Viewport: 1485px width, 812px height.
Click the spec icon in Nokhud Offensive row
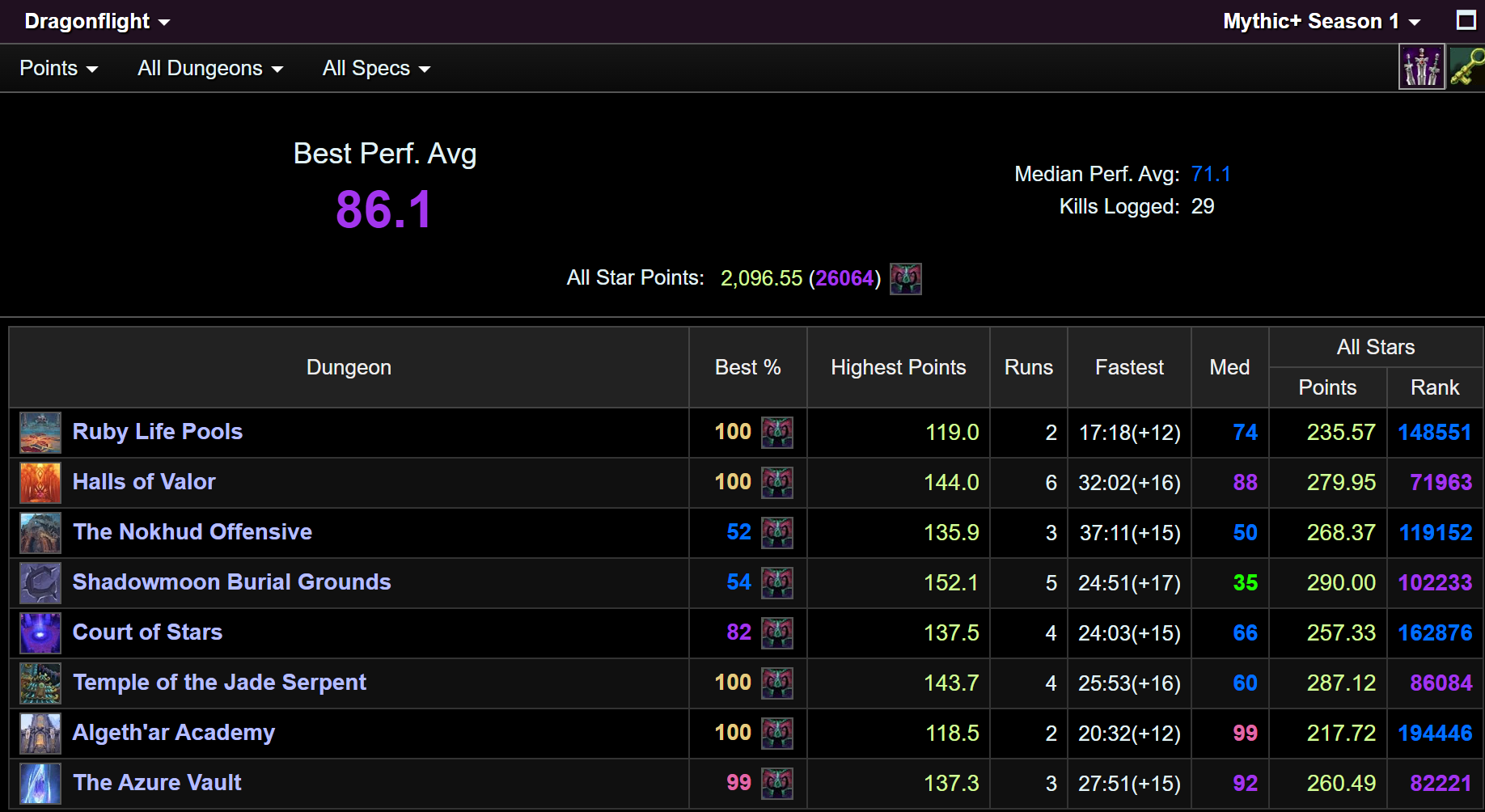click(x=777, y=533)
